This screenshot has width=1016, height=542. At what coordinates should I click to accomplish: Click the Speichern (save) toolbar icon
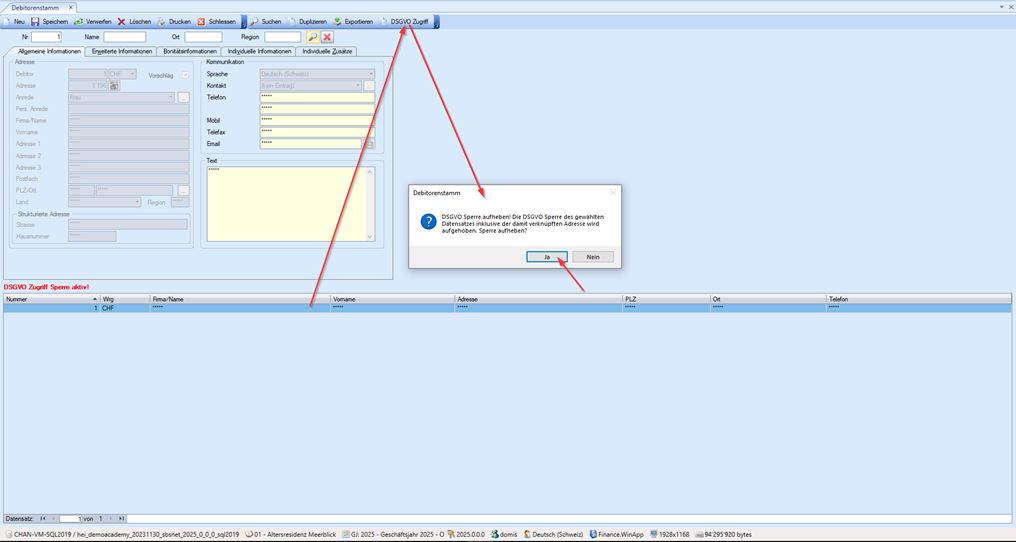[36, 21]
